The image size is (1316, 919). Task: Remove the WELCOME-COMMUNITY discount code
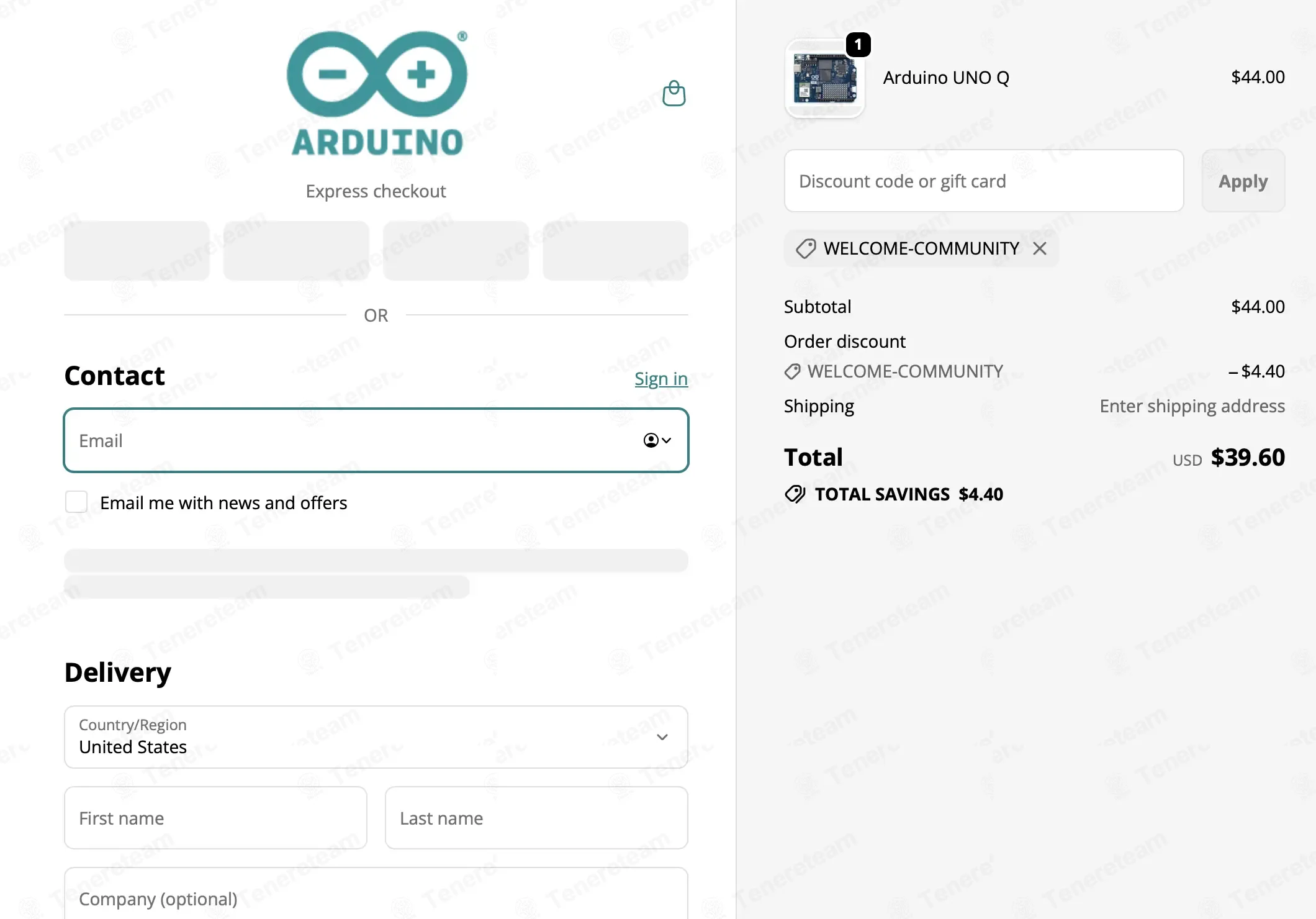[1040, 248]
